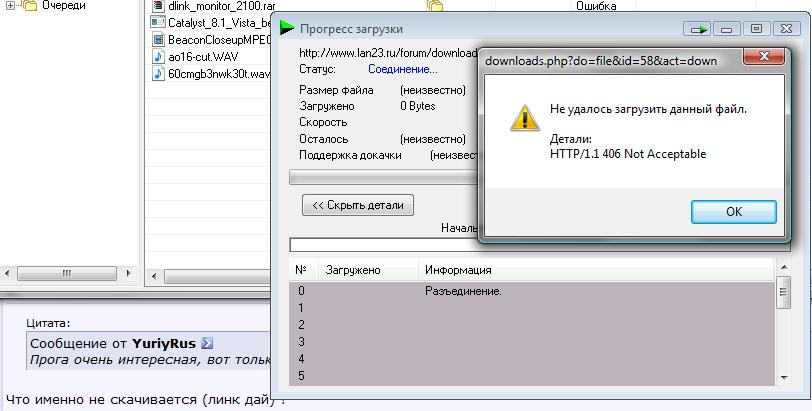
Task: Click the warning icon in error dialog
Action: [x=525, y=118]
